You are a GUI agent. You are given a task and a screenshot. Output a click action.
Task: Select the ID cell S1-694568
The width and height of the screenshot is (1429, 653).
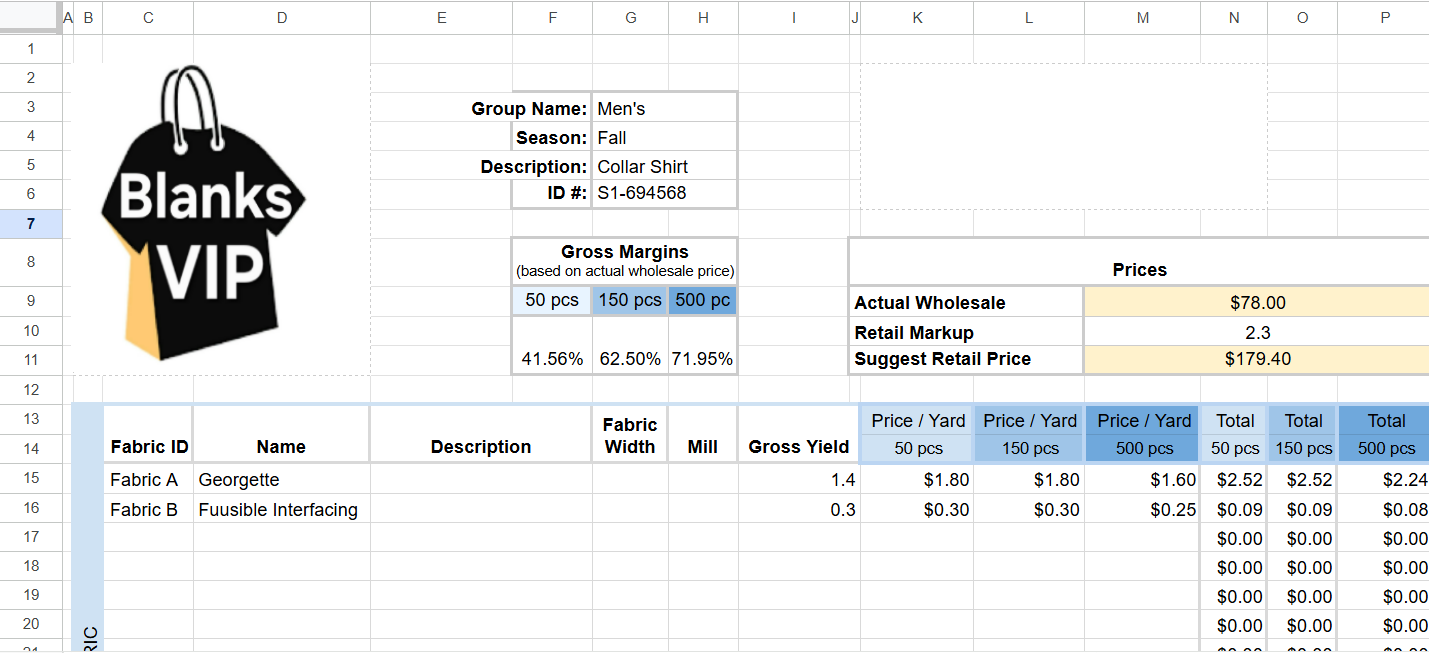pyautogui.click(x=664, y=193)
